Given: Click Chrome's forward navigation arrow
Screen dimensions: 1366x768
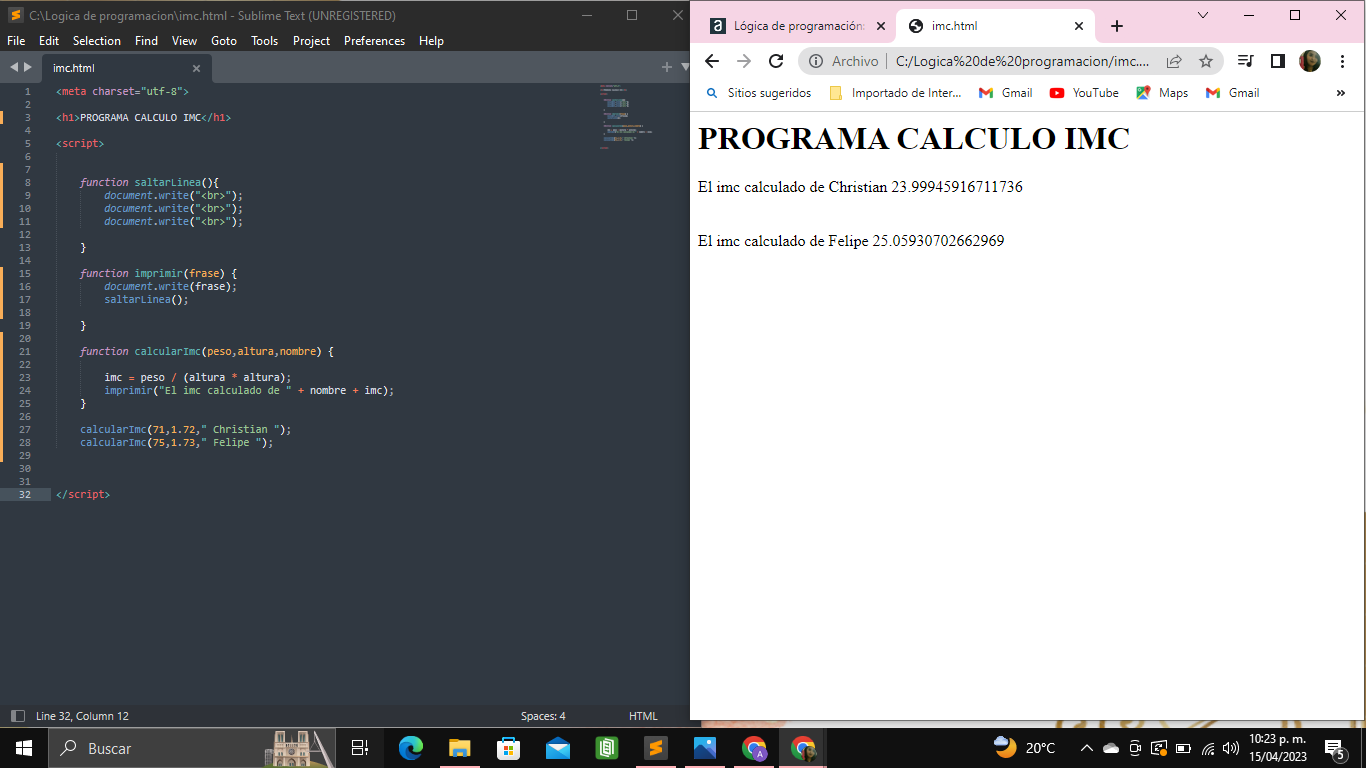Looking at the screenshot, I should (744, 61).
